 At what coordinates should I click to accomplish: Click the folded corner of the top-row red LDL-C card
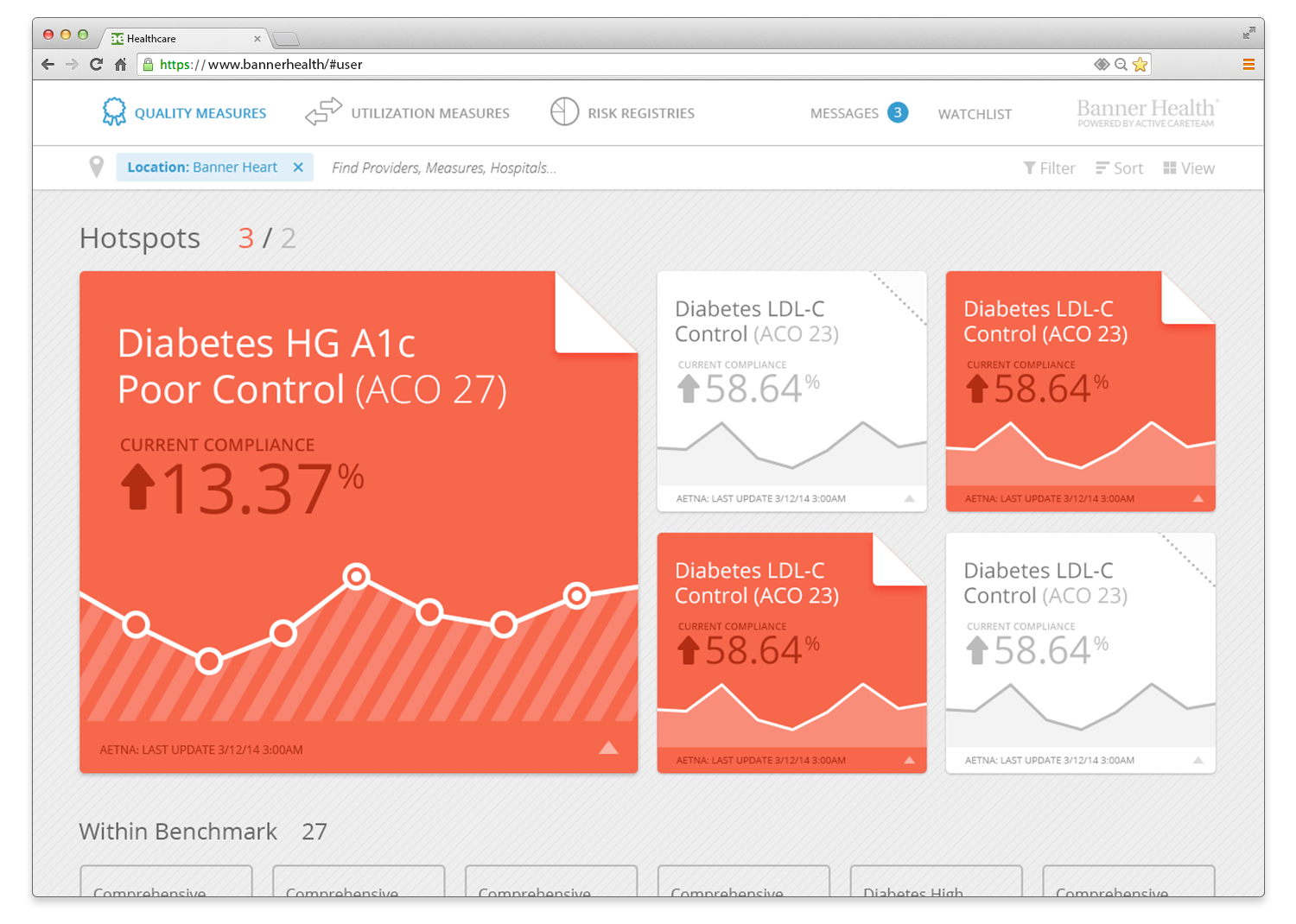1187,300
